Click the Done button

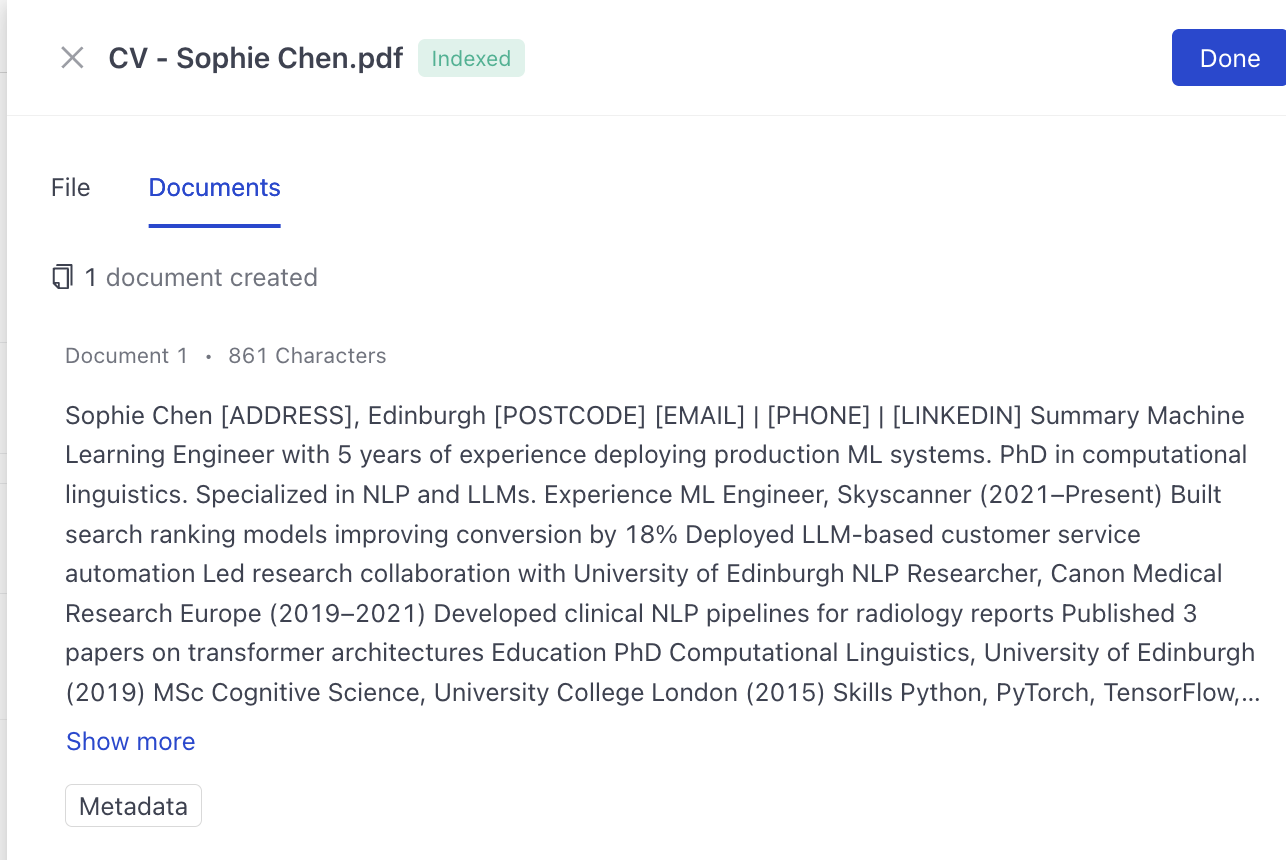point(1229,58)
